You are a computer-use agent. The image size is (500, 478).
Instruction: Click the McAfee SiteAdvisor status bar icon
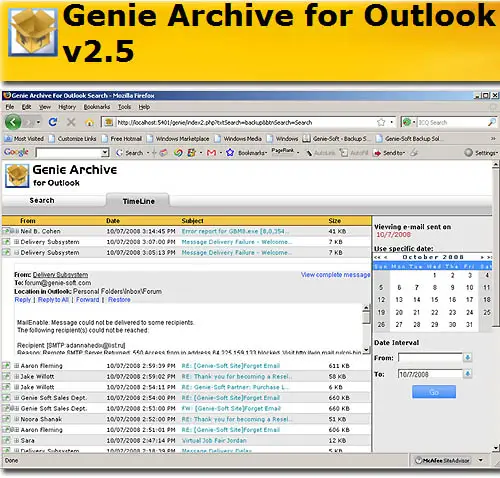443,460
